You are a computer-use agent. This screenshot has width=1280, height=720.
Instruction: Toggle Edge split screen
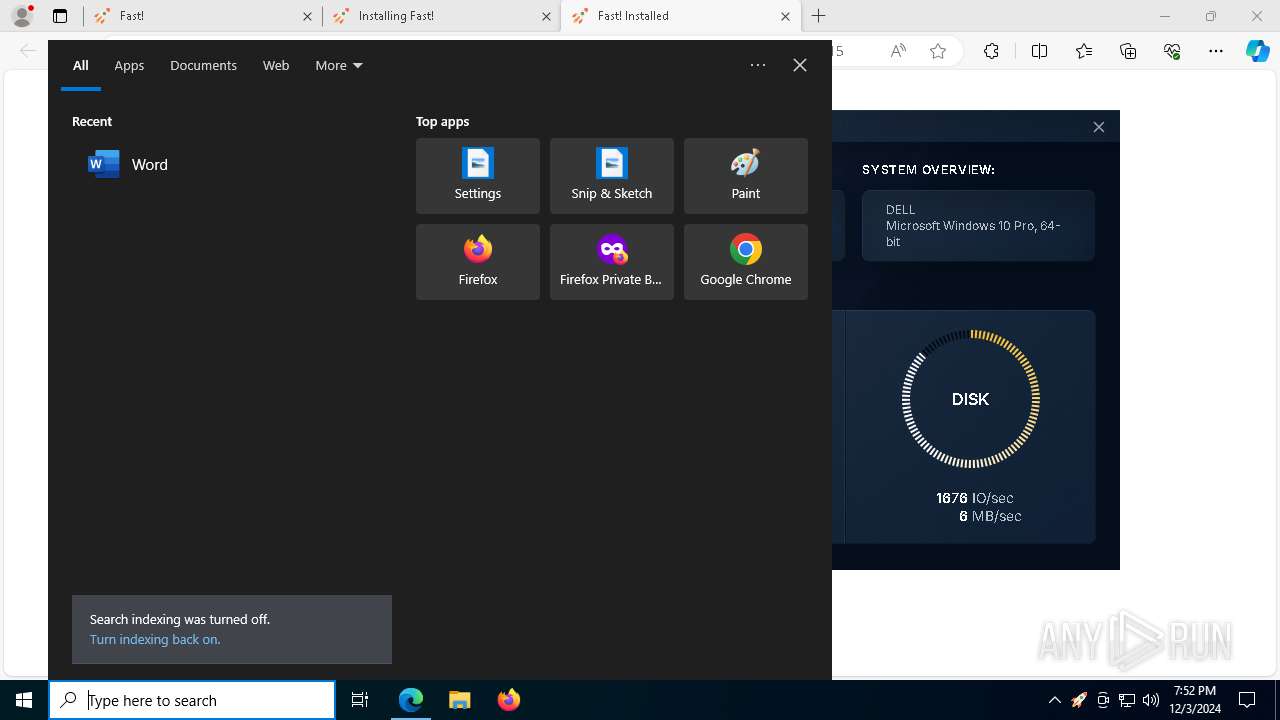pos(1039,51)
